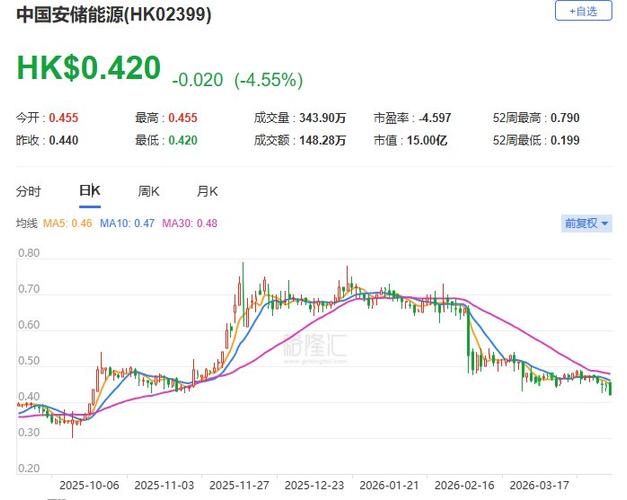This screenshot has width=627, height=500.
Task: Click the 0.60 price axis label
Action: (x=29, y=325)
